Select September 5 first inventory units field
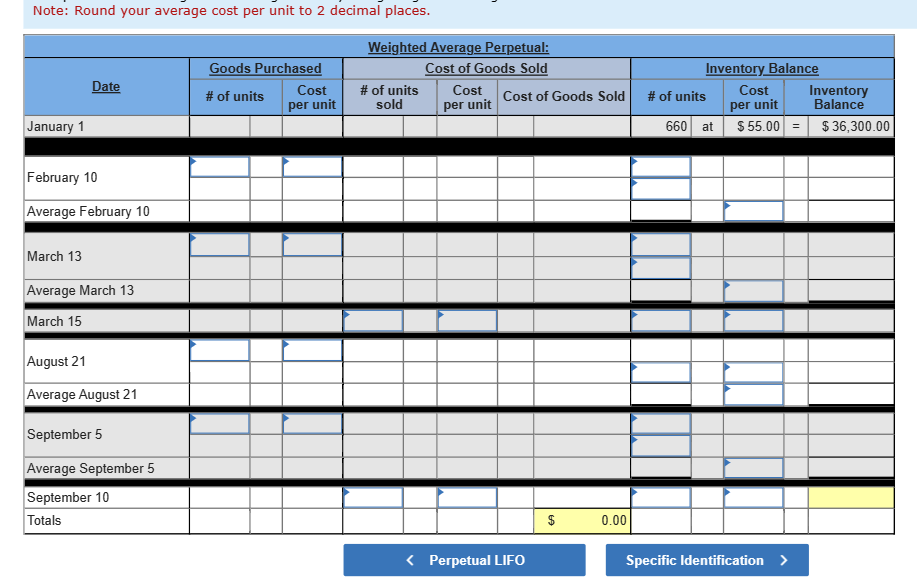This screenshot has width=917, height=584. [x=661, y=424]
